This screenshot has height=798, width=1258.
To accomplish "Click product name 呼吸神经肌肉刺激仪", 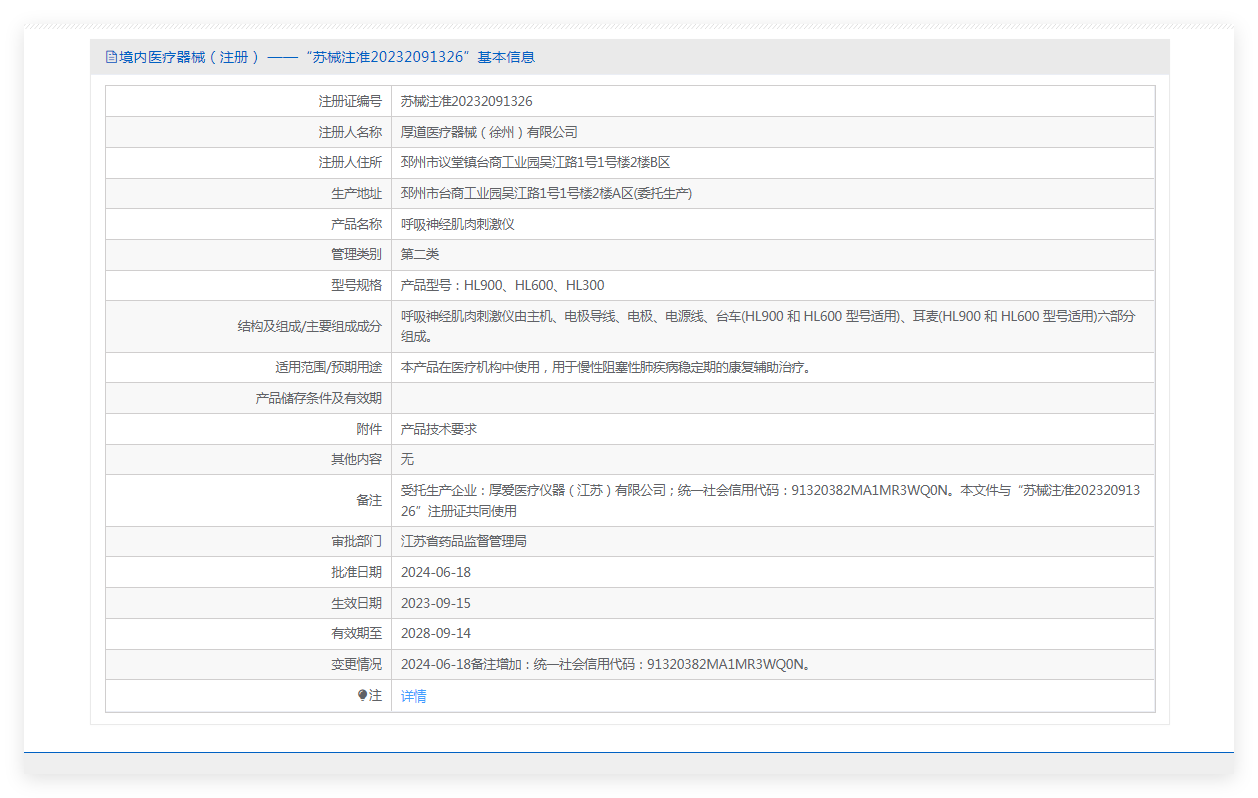I will pyautogui.click(x=458, y=225).
